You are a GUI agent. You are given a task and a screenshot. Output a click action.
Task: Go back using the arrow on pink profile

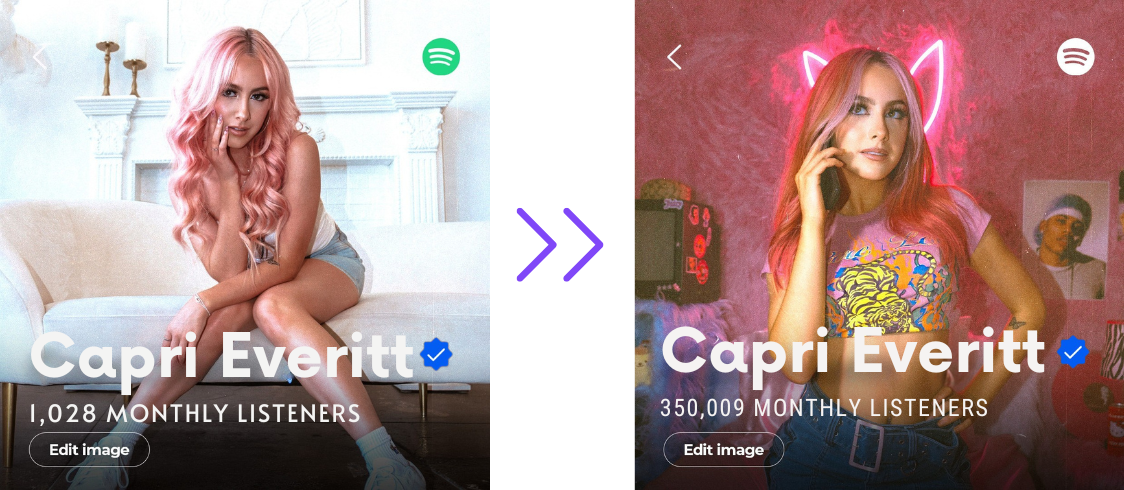pyautogui.click(x=674, y=57)
